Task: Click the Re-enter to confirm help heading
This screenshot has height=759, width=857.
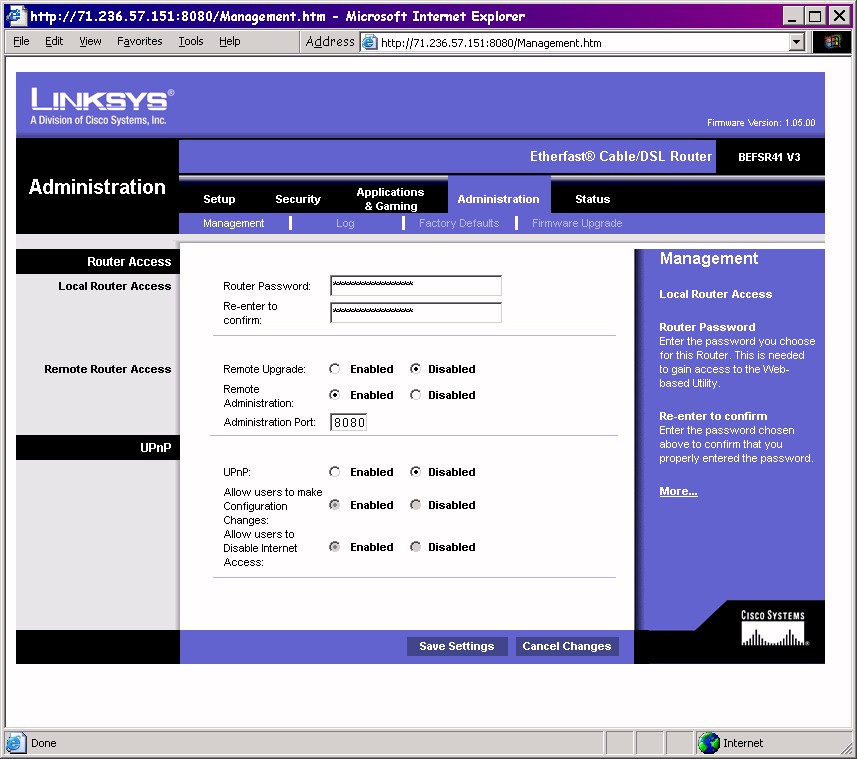Action: (713, 416)
